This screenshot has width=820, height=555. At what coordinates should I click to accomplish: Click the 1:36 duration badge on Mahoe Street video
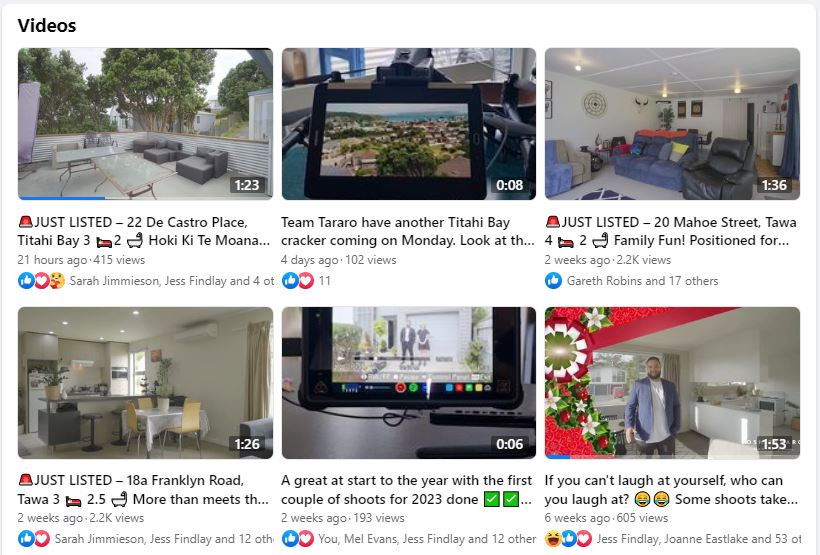pos(774,185)
